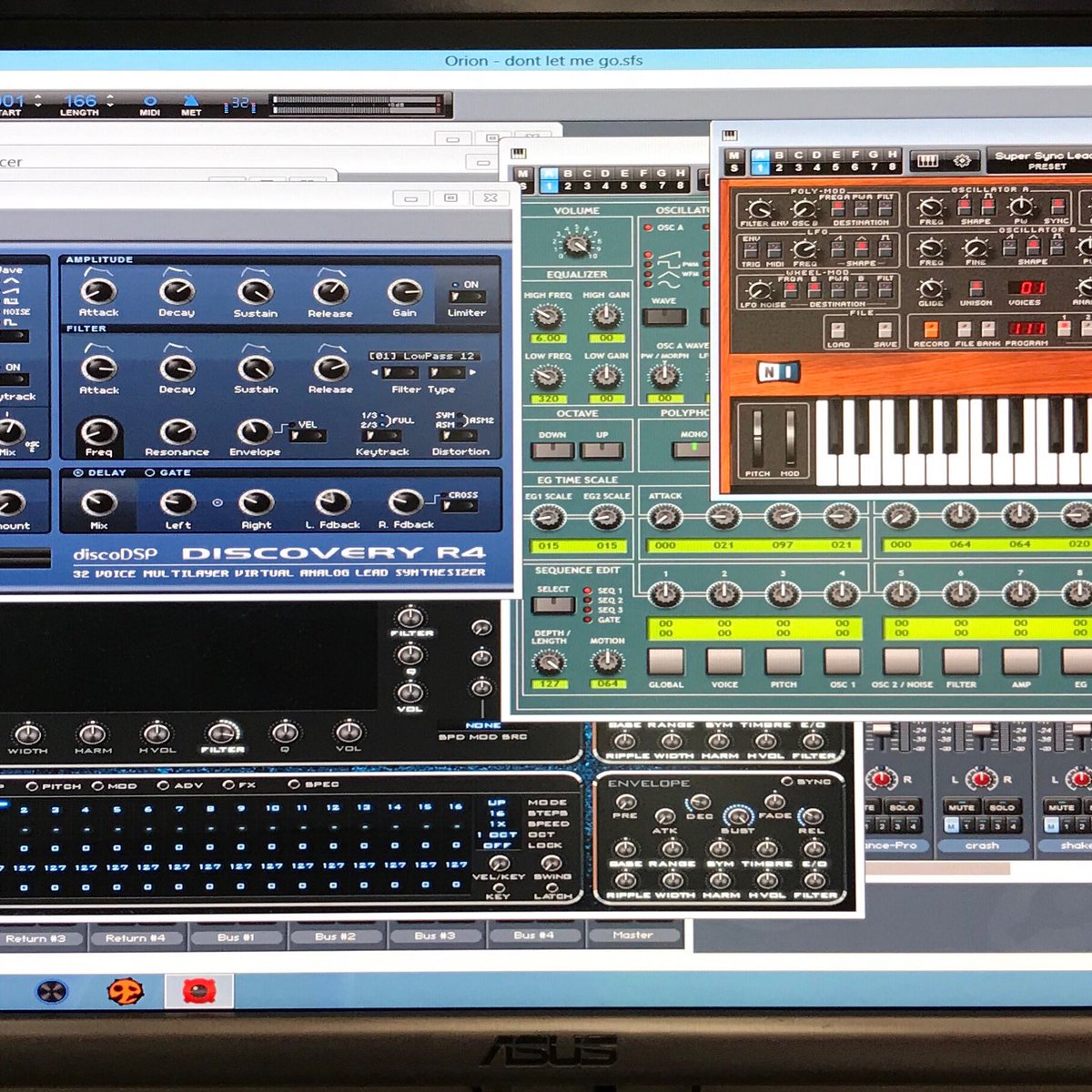Click green synth Volume knob
Image resolution: width=1092 pixels, height=1092 pixels.
[576, 244]
